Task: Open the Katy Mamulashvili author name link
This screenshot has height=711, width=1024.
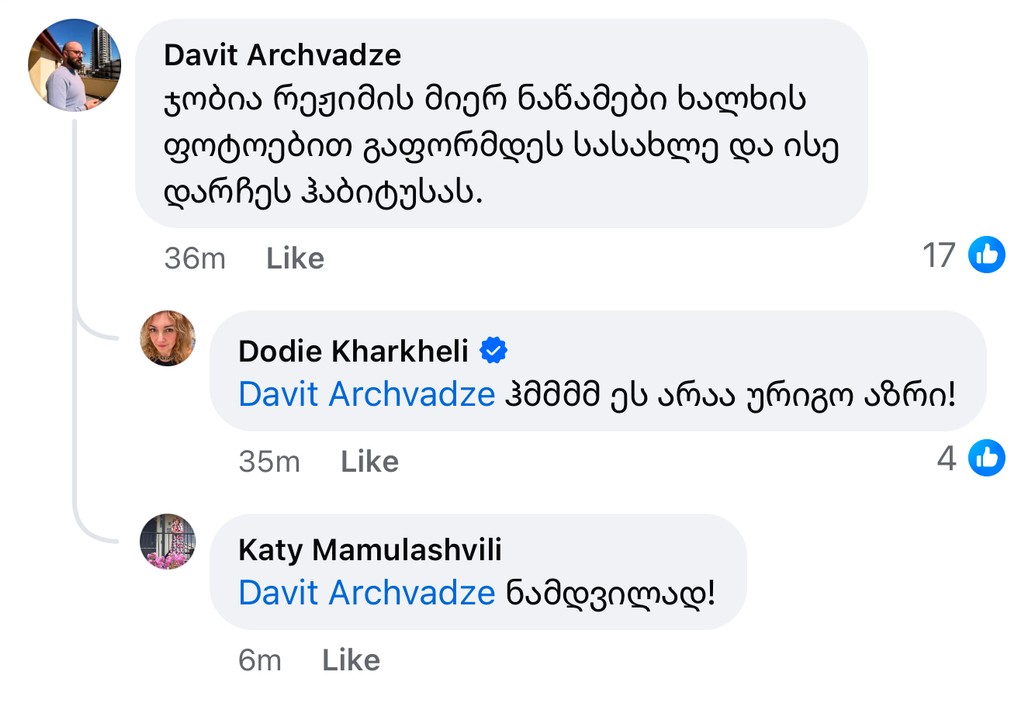Action: (370, 549)
